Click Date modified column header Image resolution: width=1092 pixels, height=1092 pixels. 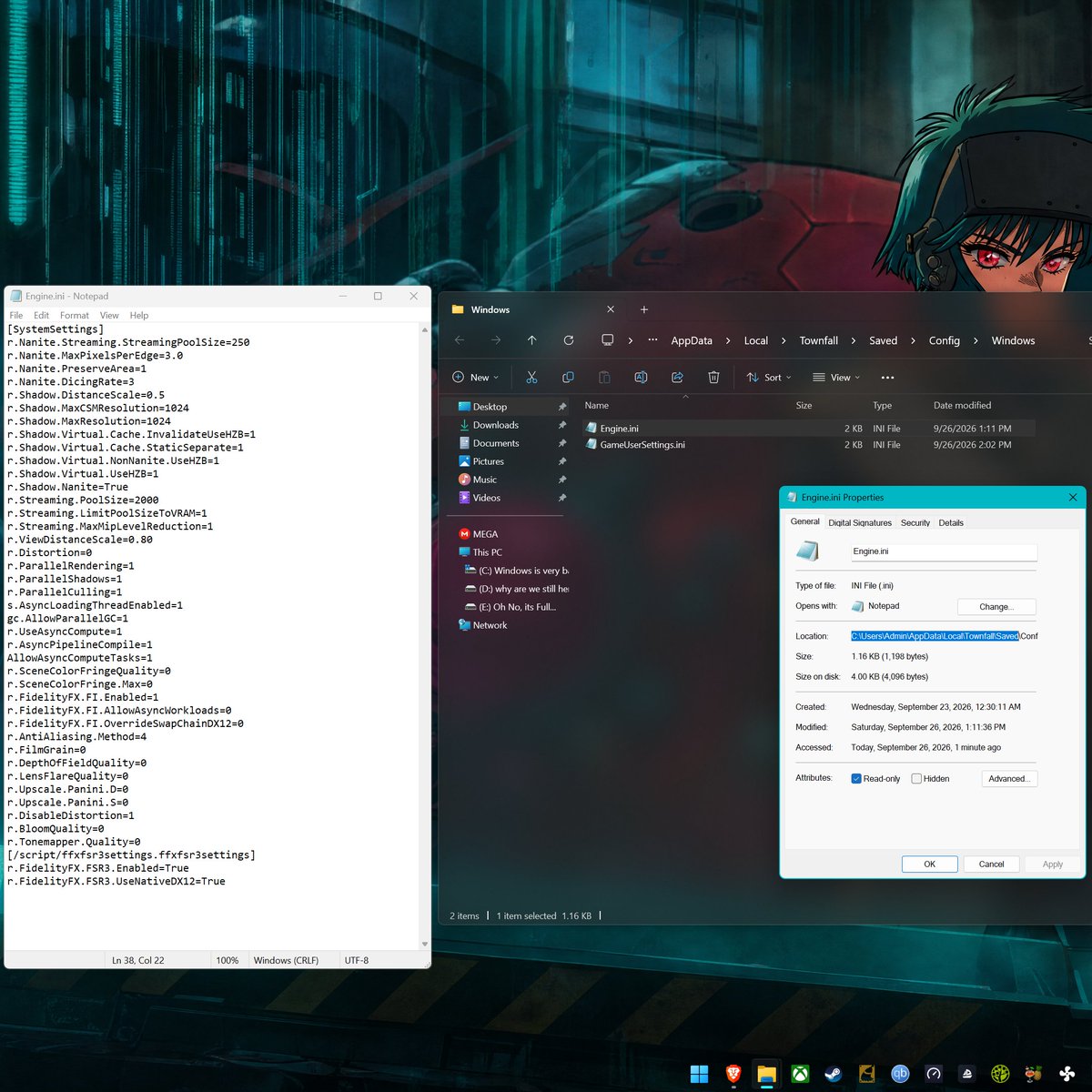pos(962,405)
